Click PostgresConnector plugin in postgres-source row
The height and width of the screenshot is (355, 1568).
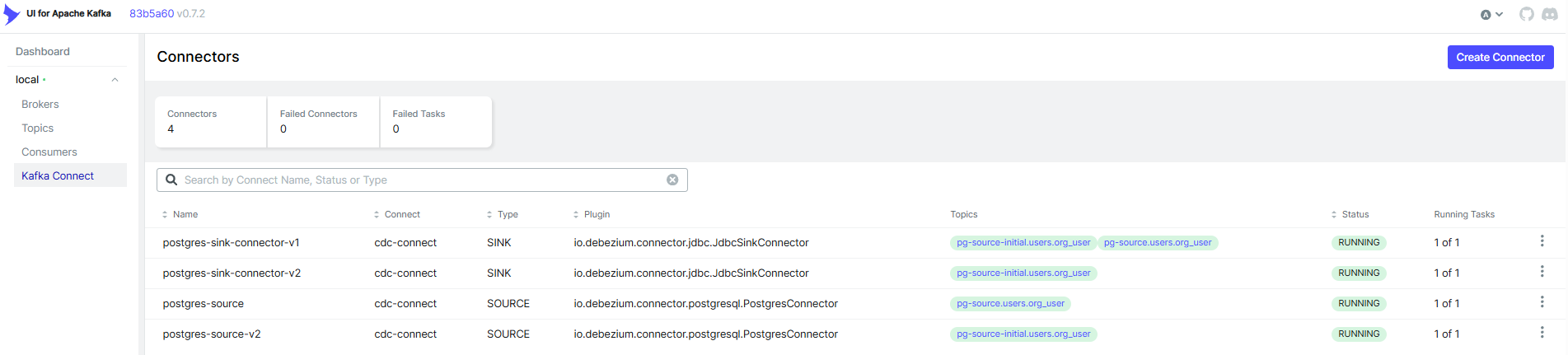706,304
